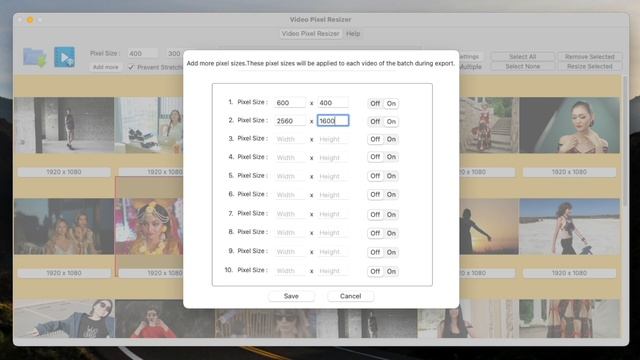This screenshot has height=360, width=640.
Task: Toggle the Prevent Stretch checkbox
Action: click(131, 67)
